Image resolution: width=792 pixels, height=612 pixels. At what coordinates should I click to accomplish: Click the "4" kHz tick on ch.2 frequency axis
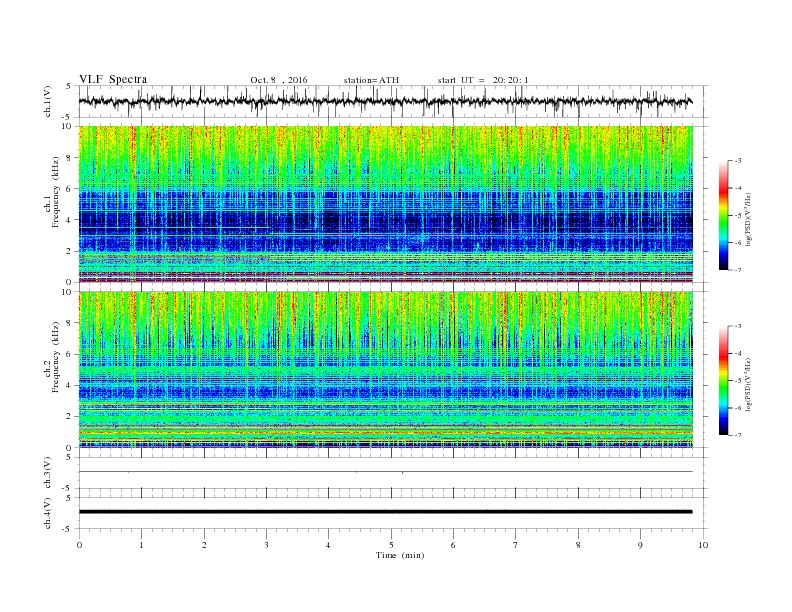70,386
